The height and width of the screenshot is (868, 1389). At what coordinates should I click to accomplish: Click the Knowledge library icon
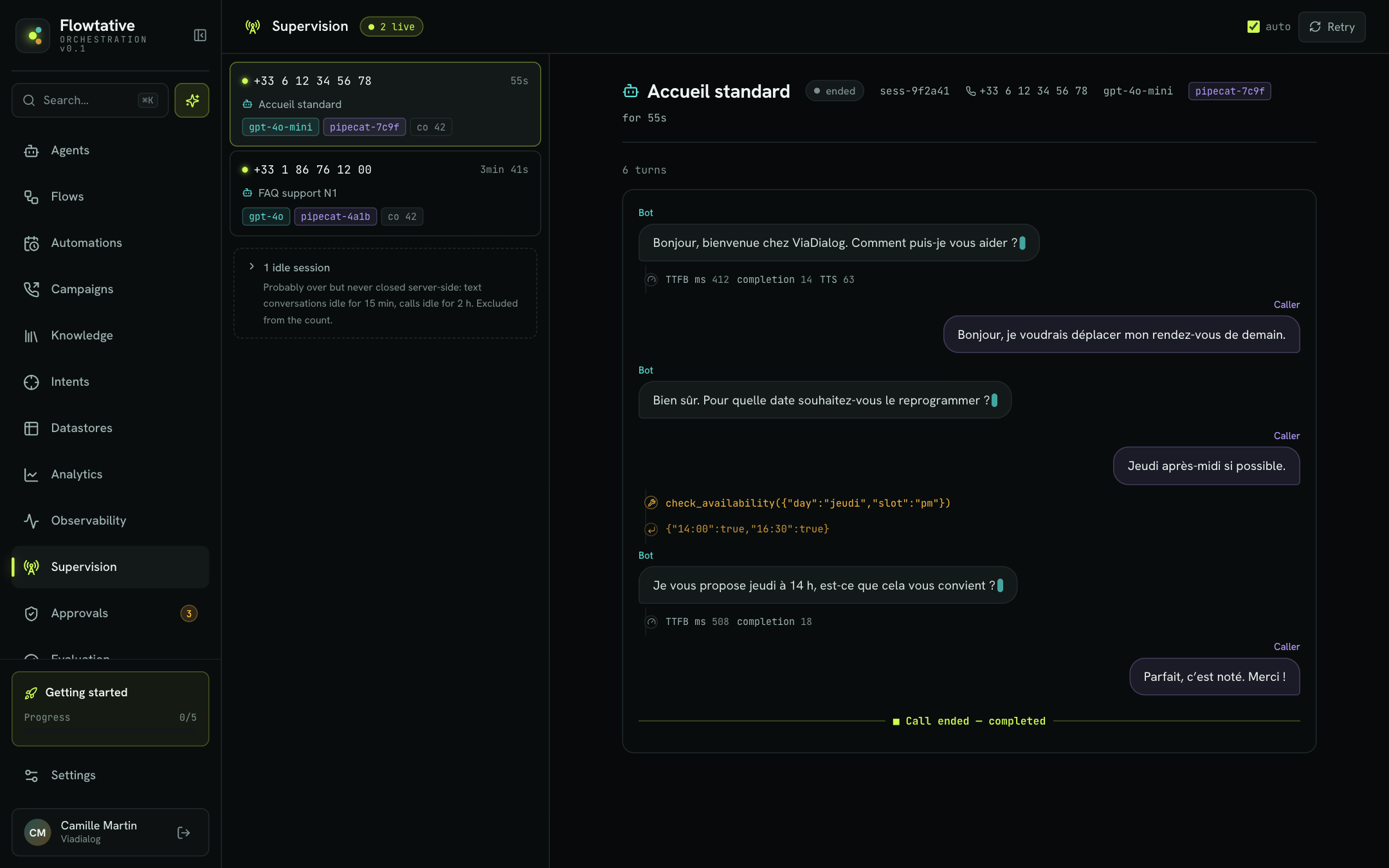point(31,336)
